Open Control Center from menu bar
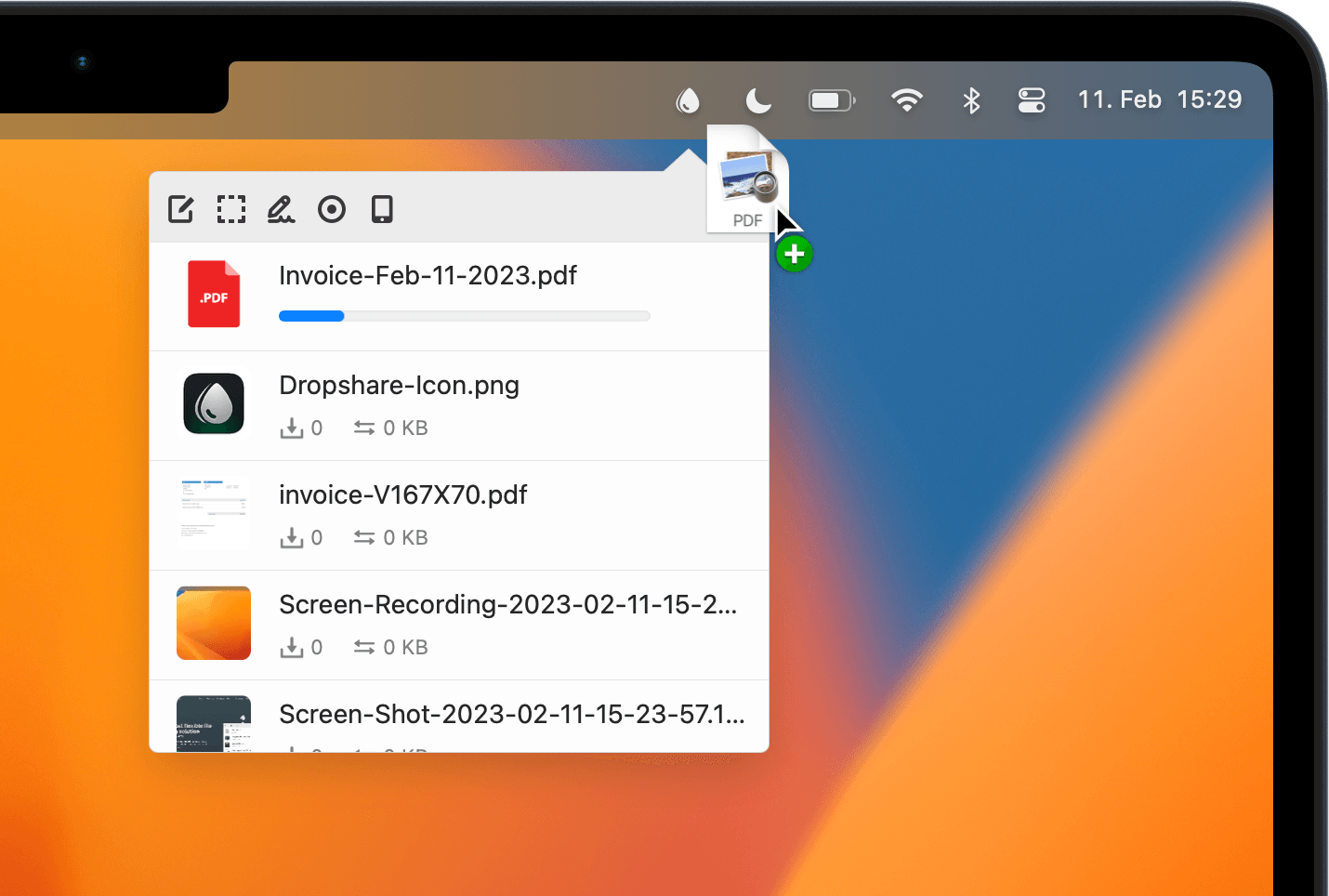The width and height of the screenshot is (1329, 896). coord(1032,100)
